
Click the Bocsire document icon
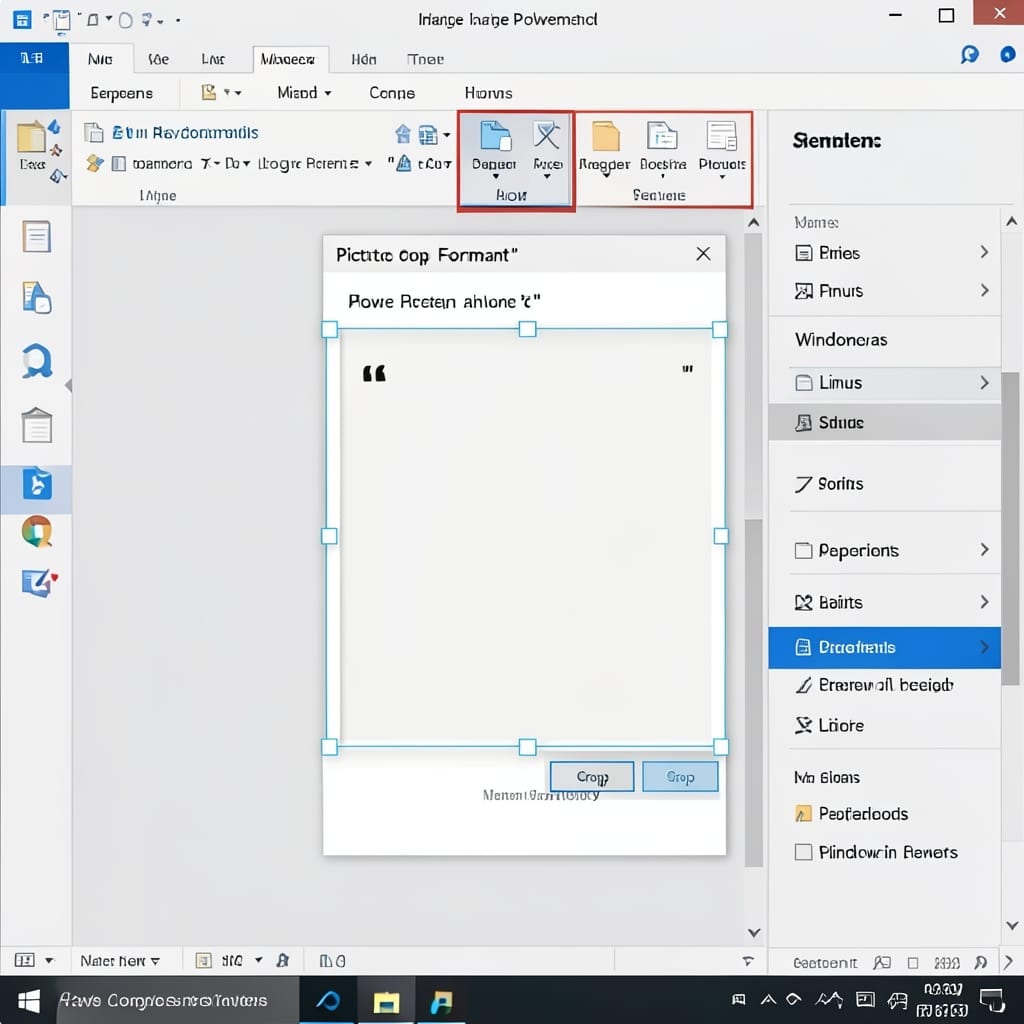coord(662,136)
